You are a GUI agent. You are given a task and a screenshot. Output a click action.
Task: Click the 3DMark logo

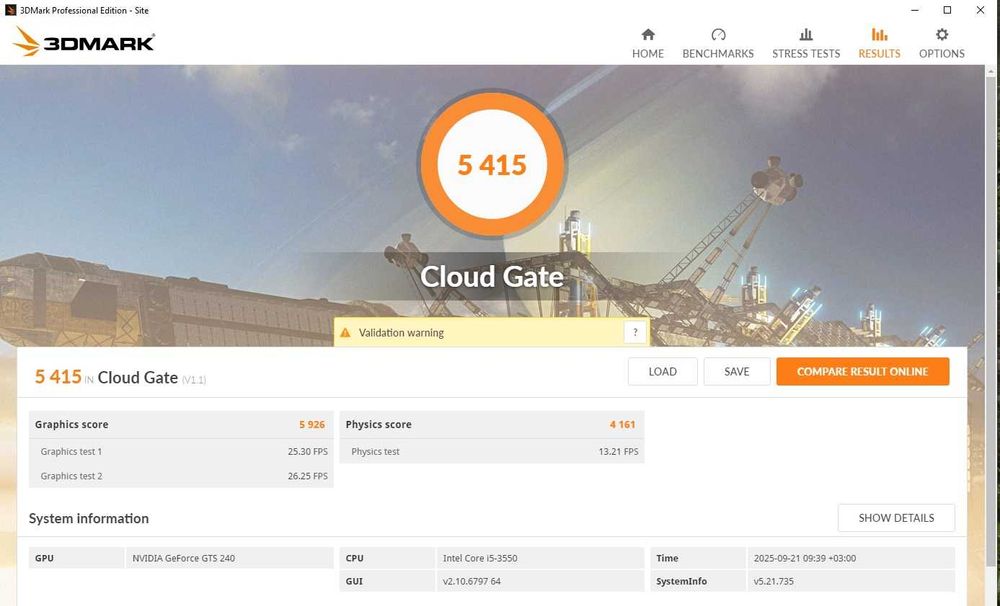tap(84, 42)
